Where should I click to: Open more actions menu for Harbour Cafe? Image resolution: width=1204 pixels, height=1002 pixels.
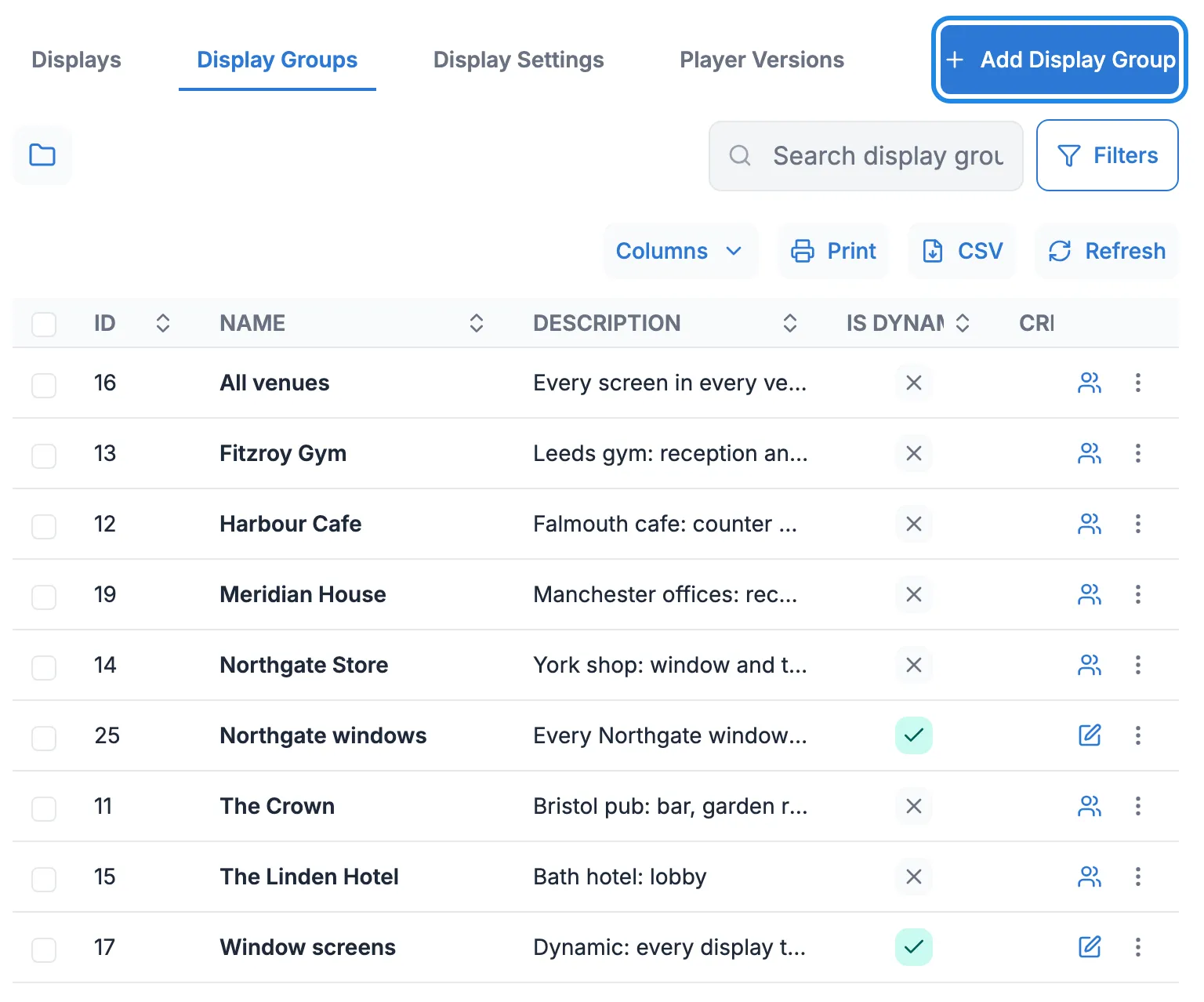1138,524
